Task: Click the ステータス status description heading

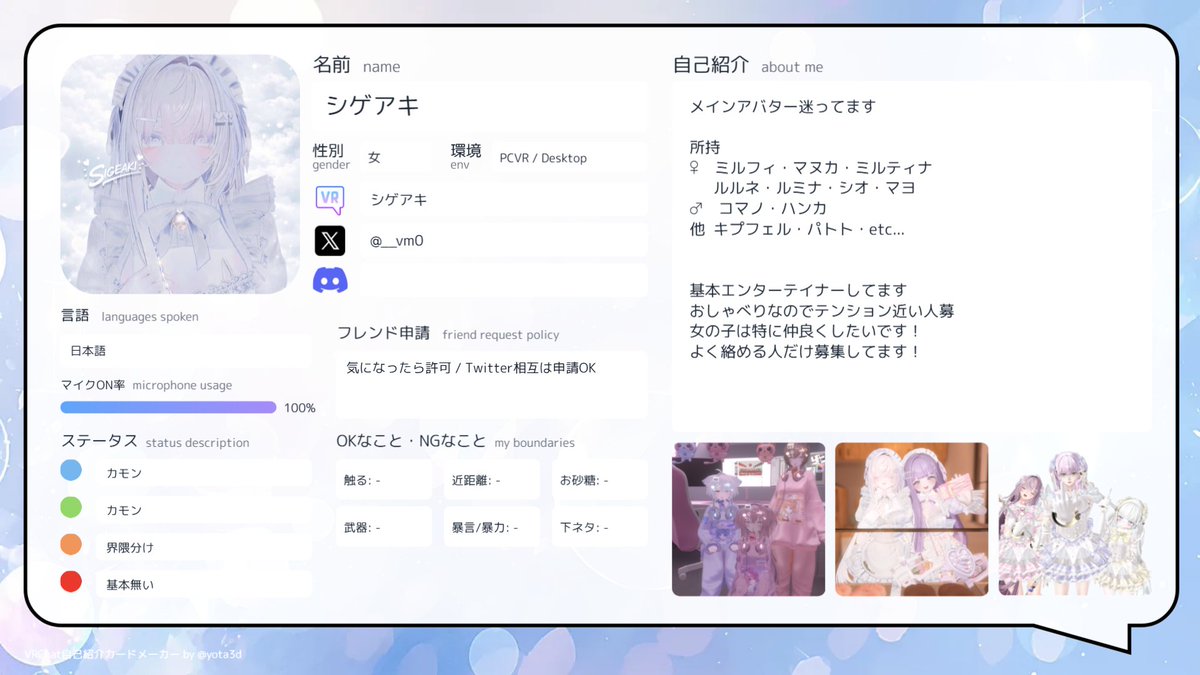Action: 155,442
